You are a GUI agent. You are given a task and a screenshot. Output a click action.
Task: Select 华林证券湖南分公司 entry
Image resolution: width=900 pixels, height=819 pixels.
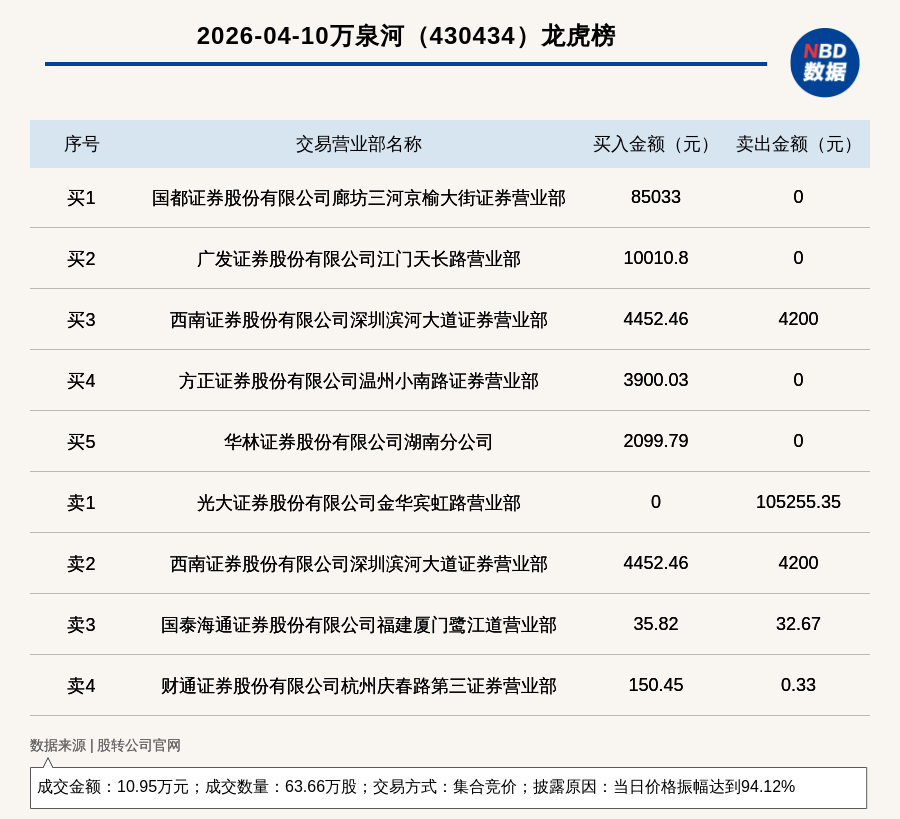[x=358, y=442]
